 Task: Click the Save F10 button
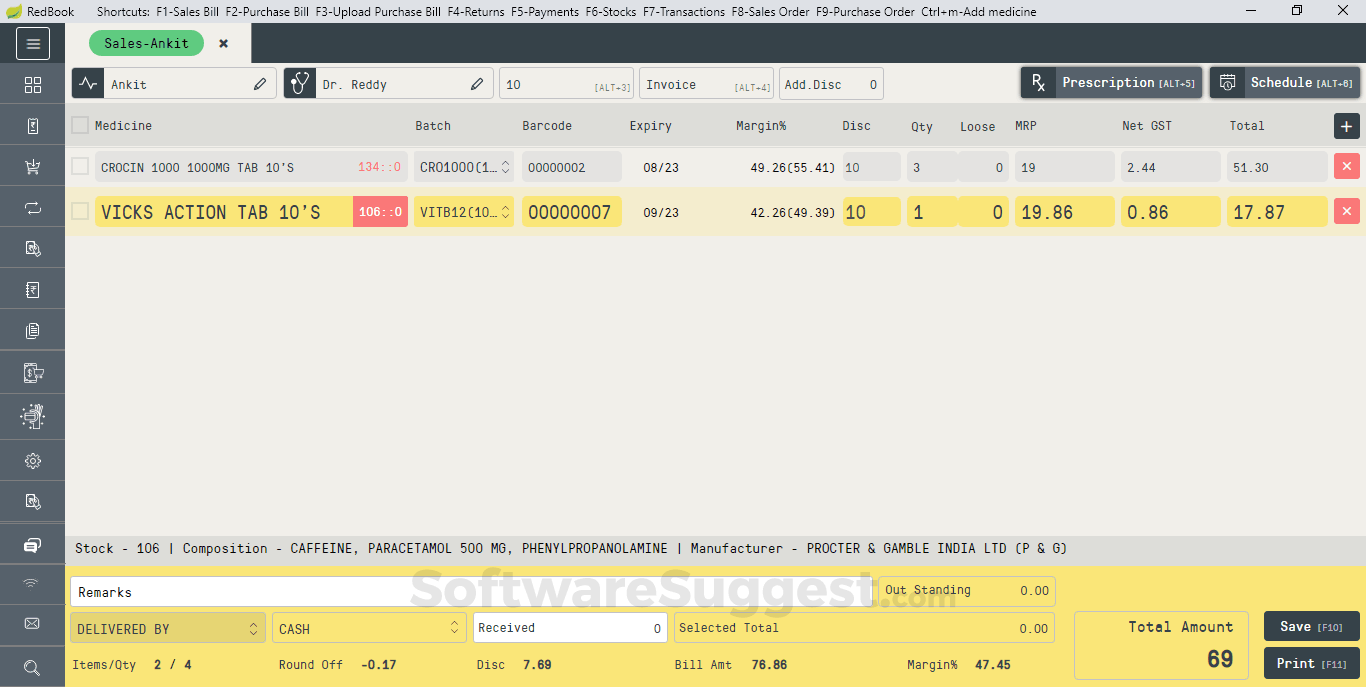pos(1311,626)
